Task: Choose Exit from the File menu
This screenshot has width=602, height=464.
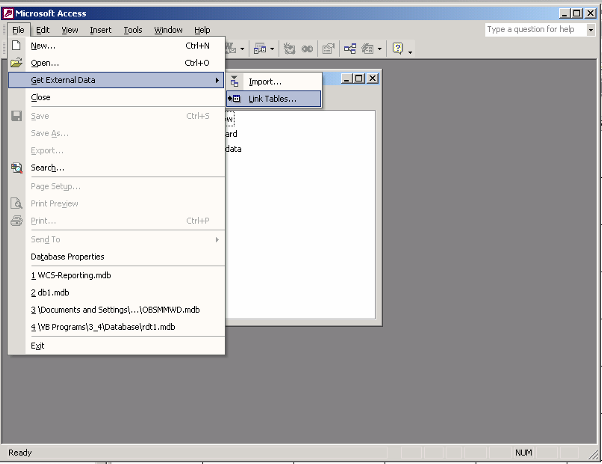Action: click(116, 346)
